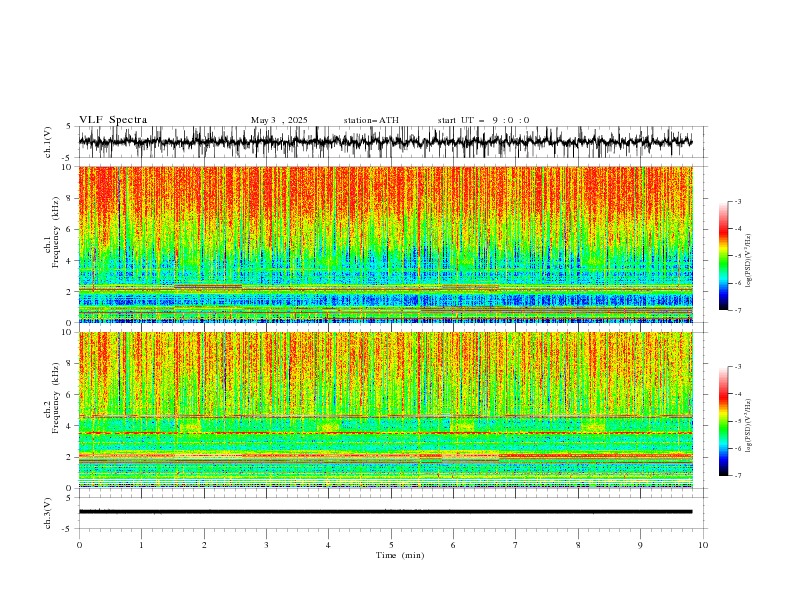
Task: Click the "station=ATH" label
Action: pos(371,120)
